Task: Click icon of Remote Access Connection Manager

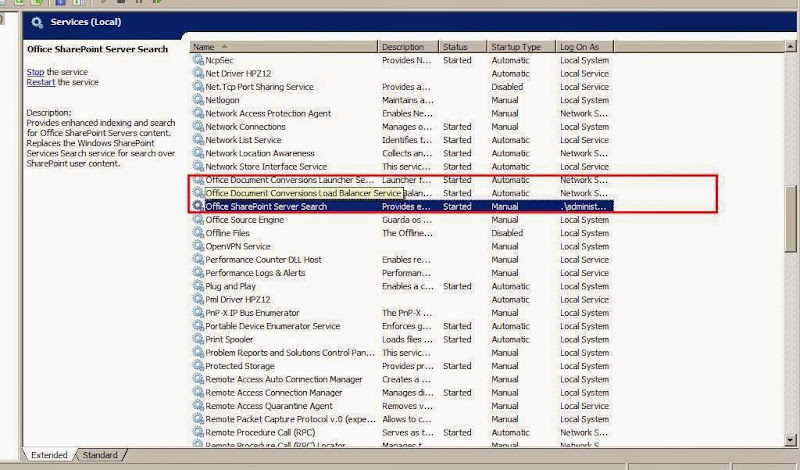Action: (197, 392)
